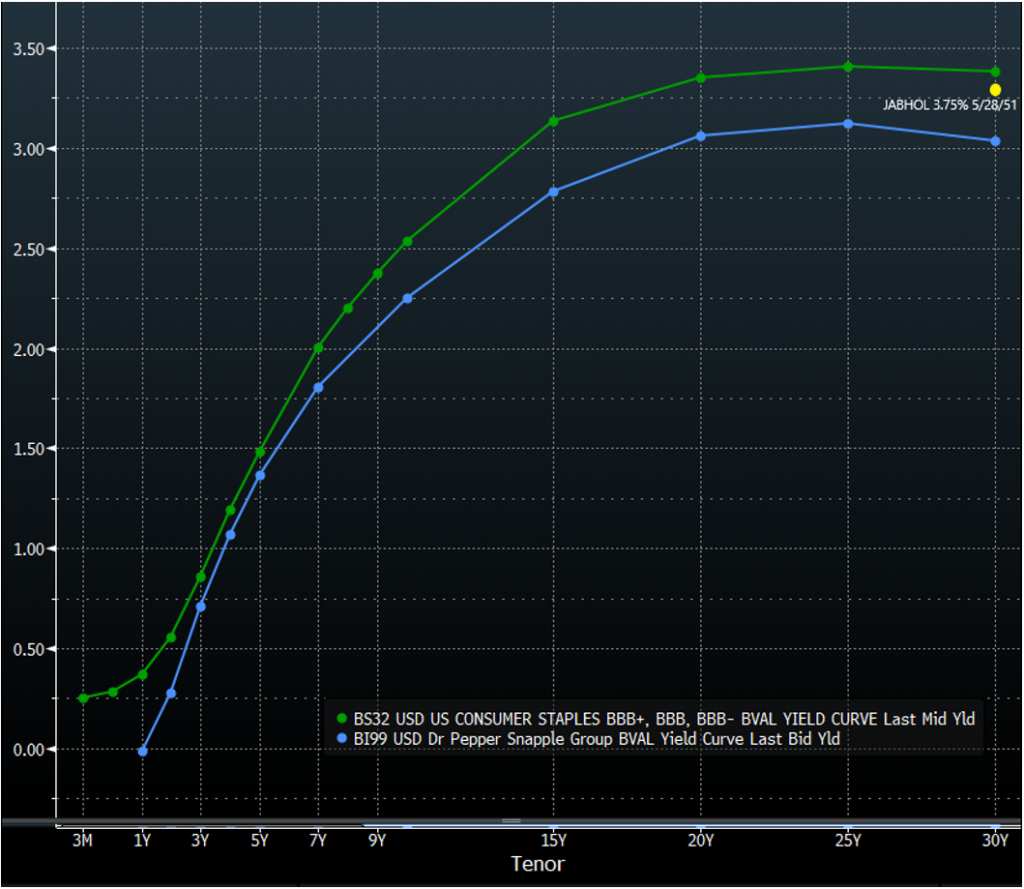
Task: Click green curve point at 7Y tenor
Action: coord(318,348)
